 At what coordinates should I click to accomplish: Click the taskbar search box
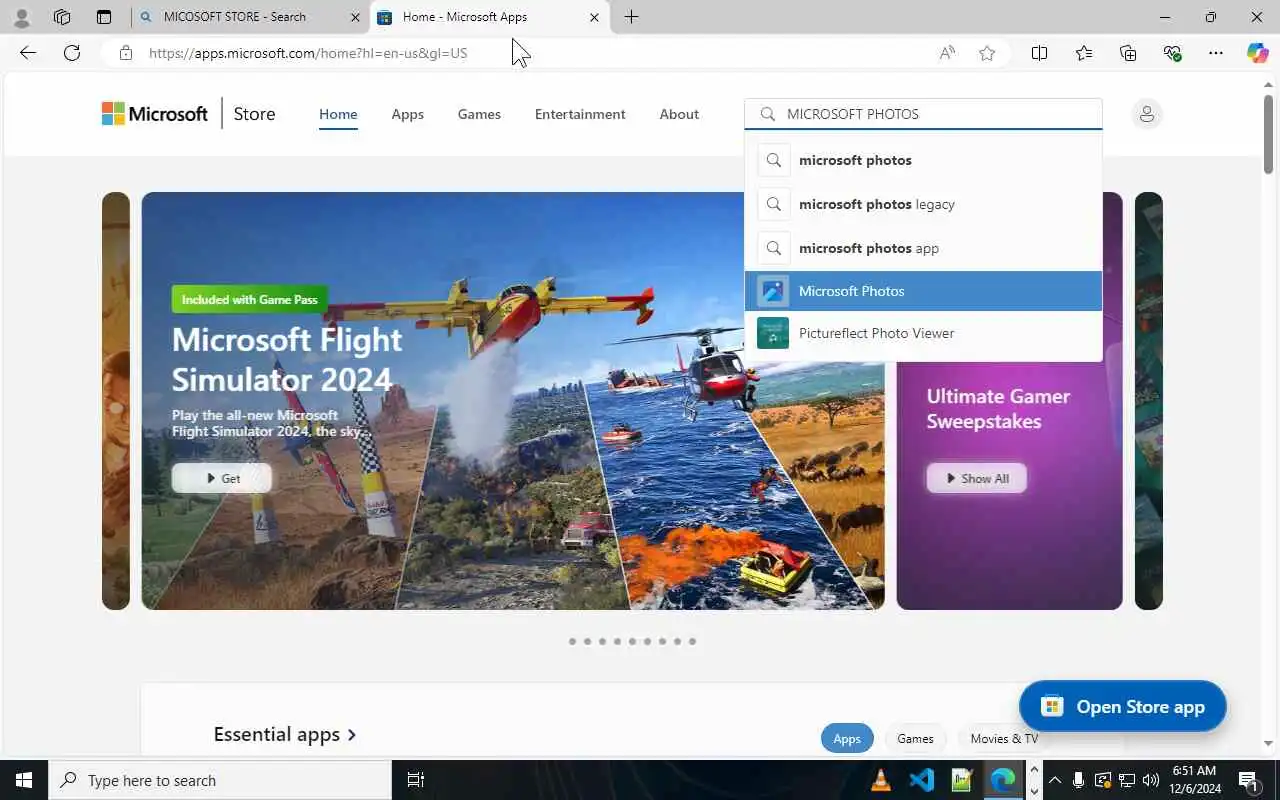click(220, 780)
